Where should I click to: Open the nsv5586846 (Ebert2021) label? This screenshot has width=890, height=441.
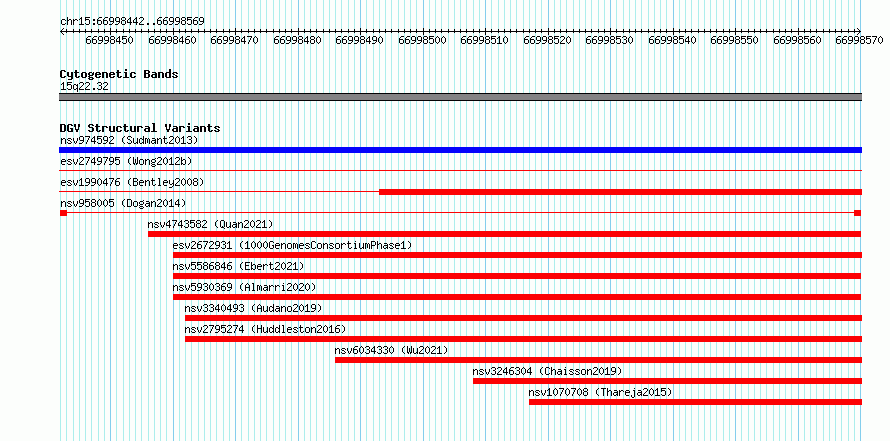pos(238,266)
